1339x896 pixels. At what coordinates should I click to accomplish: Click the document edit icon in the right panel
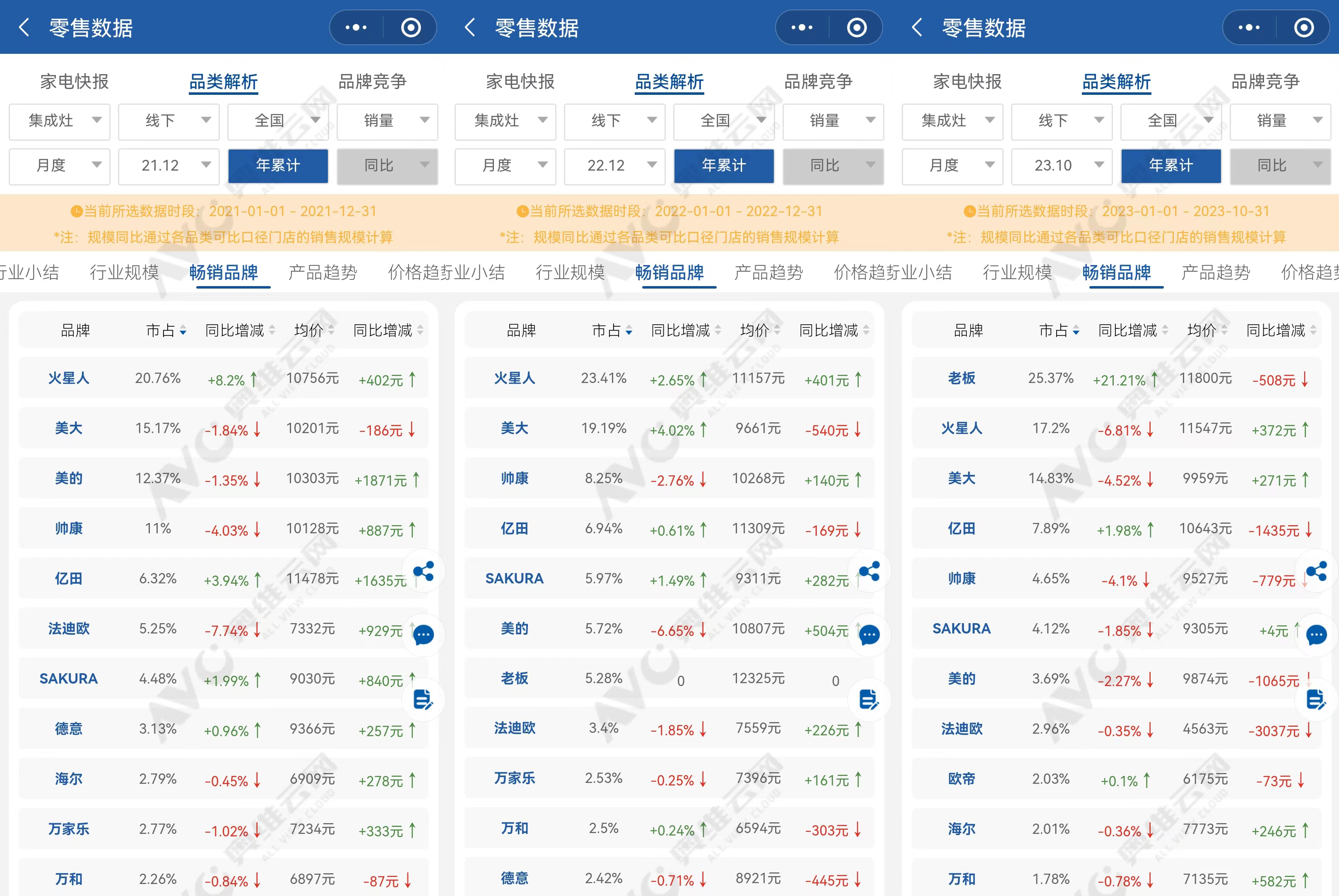point(1316,699)
